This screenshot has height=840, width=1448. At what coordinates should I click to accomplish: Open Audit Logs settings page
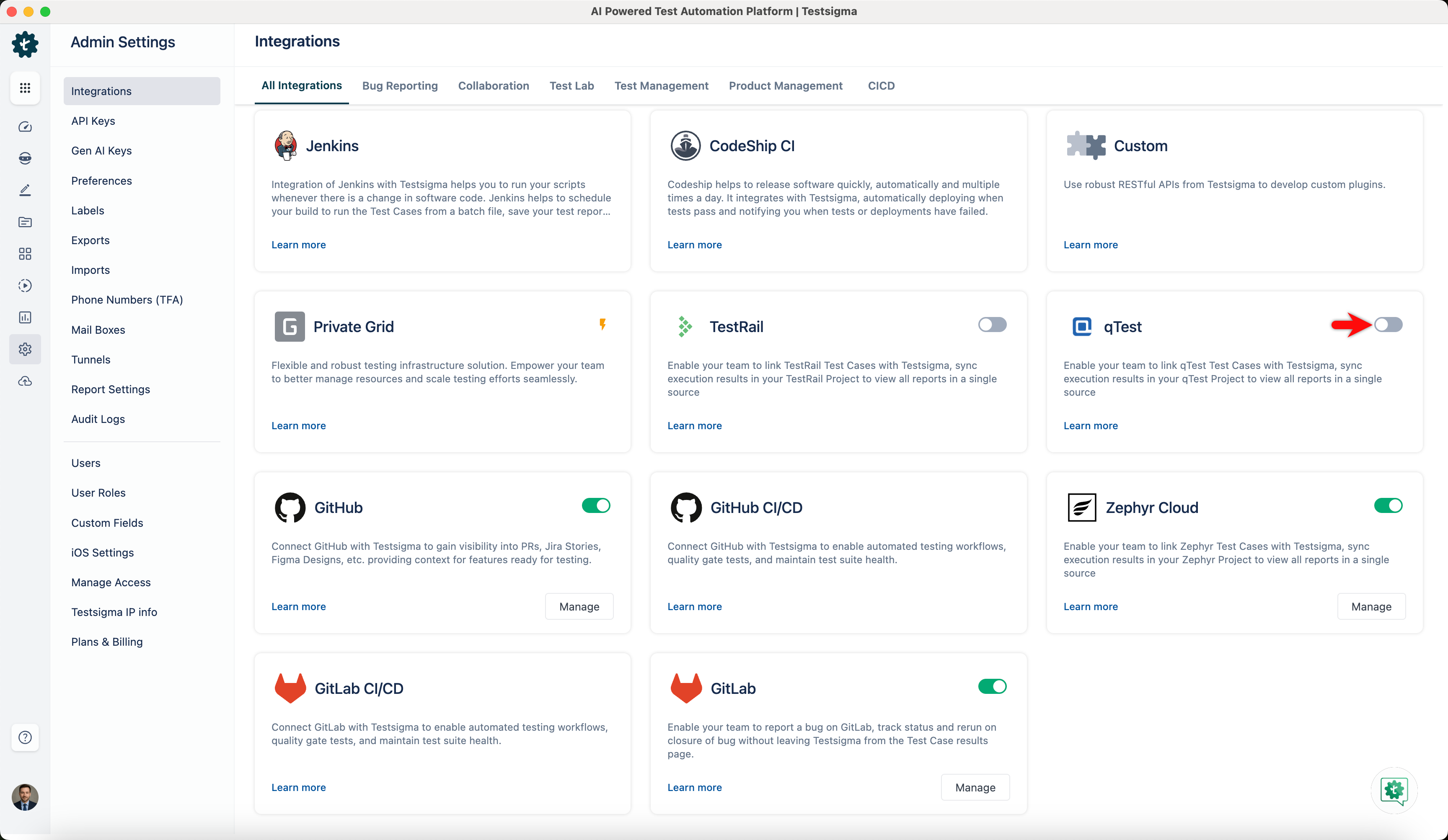pos(98,419)
